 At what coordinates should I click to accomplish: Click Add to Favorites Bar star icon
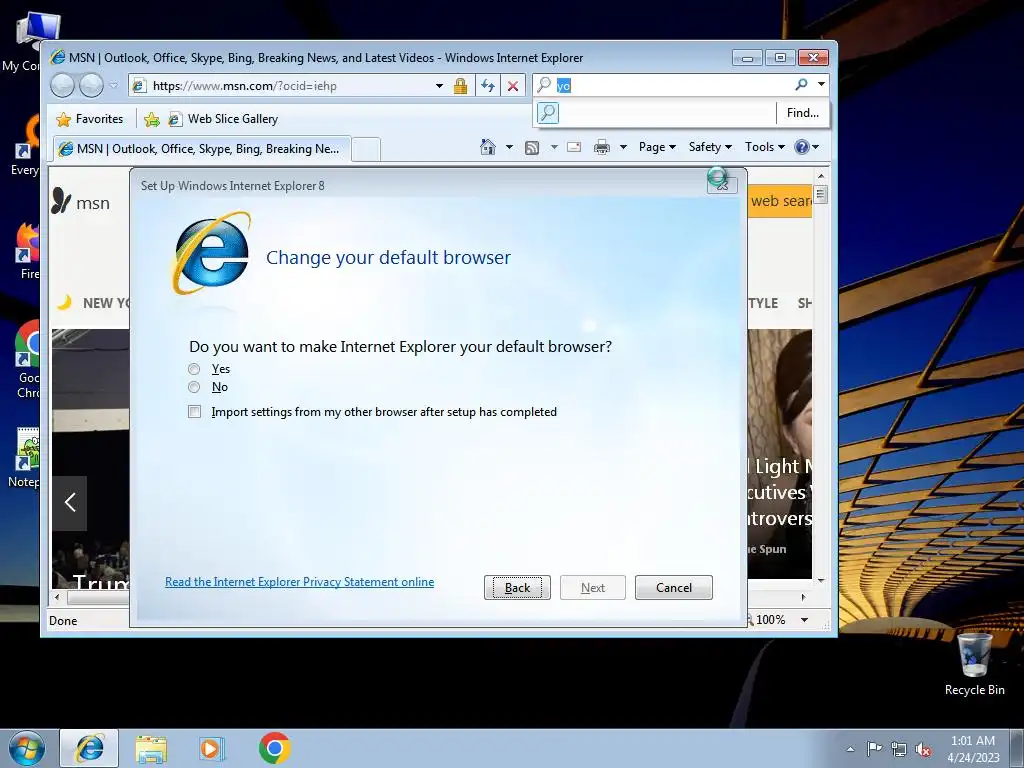click(152, 119)
